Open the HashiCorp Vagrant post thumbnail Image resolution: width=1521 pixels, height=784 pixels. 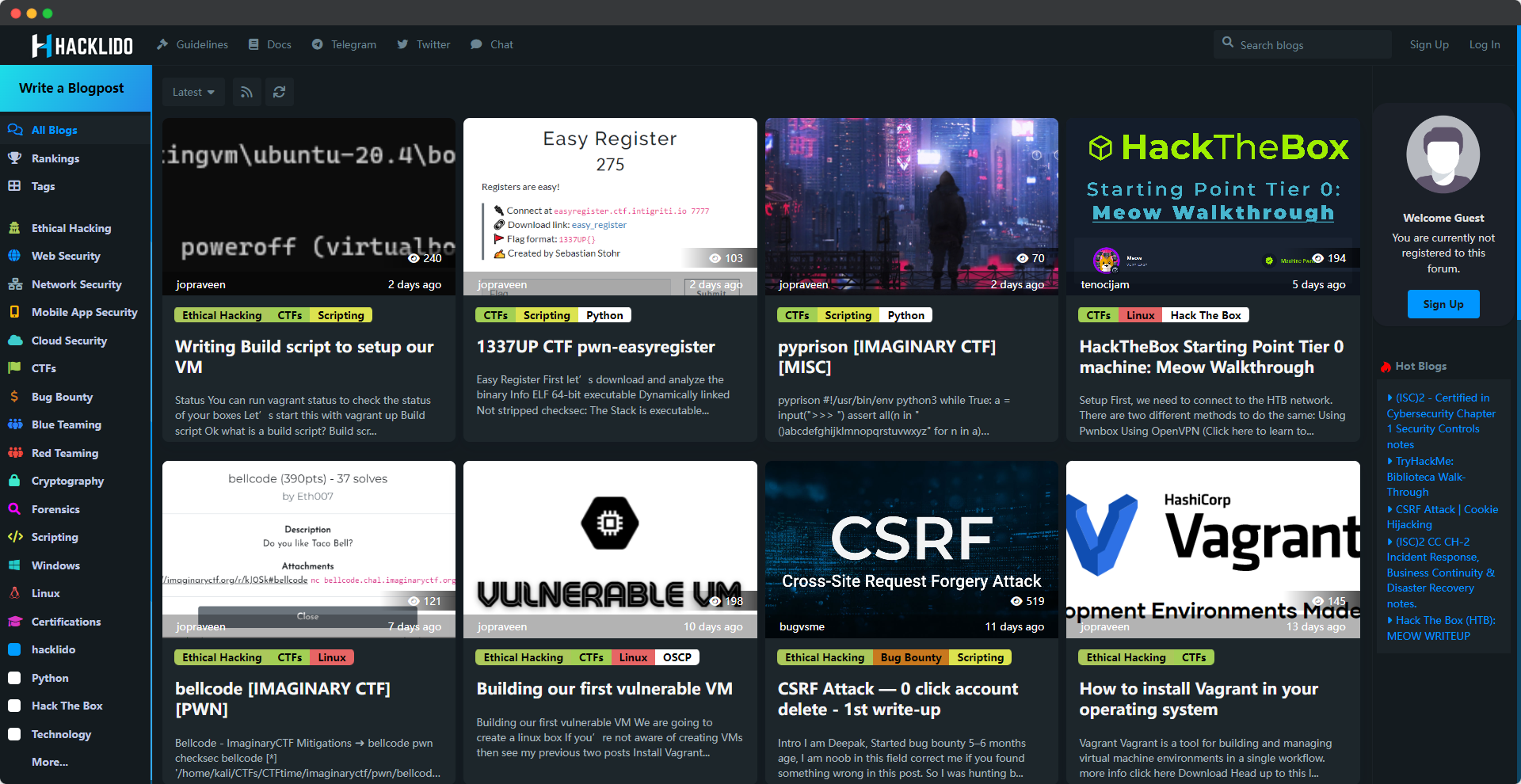1213,550
